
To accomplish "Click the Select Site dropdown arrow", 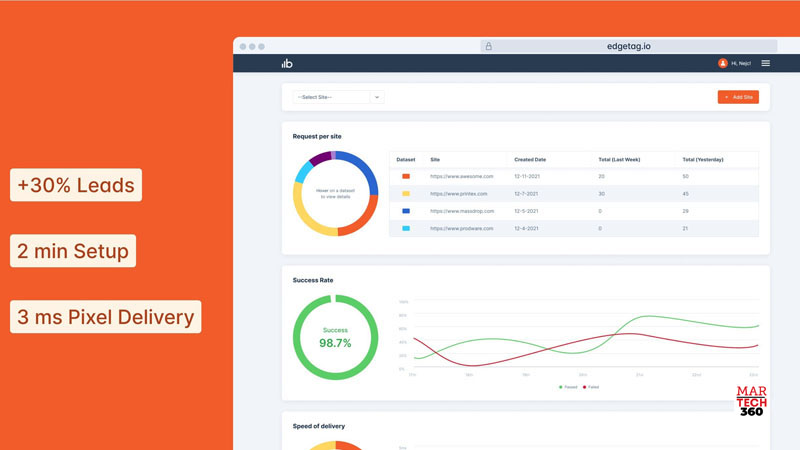I will click(x=377, y=97).
